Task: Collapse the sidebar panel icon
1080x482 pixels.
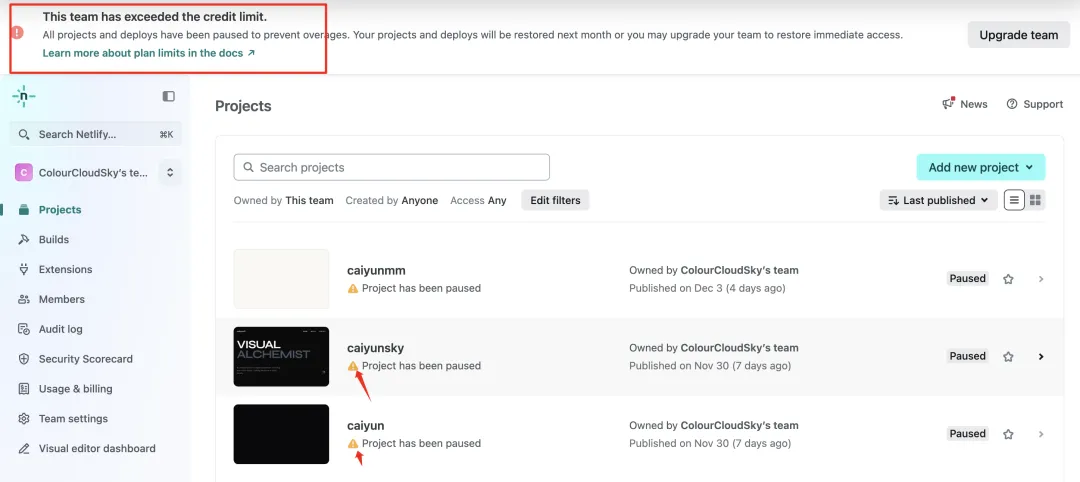Action: point(169,96)
